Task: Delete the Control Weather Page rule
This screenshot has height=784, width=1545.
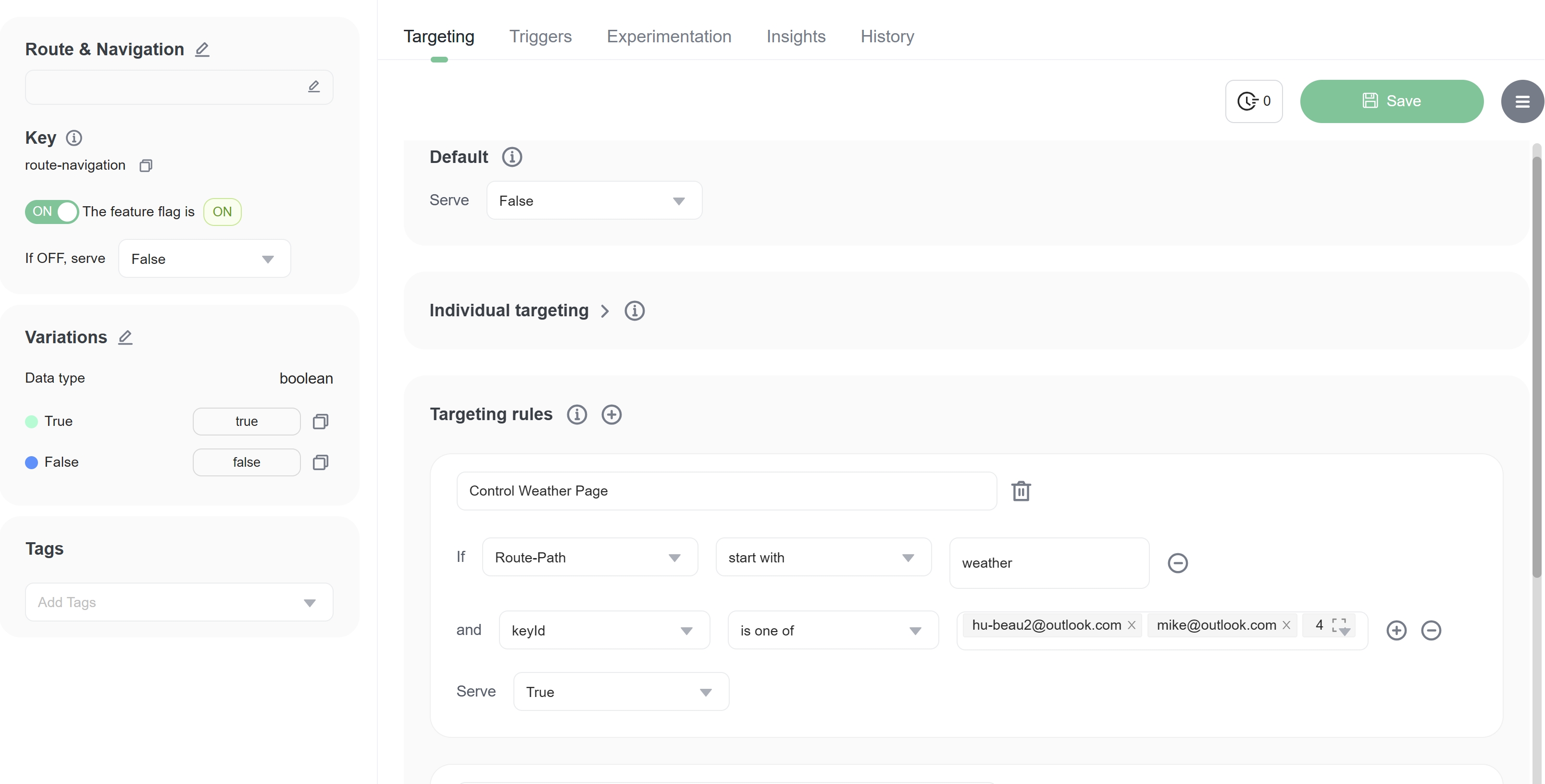Action: (1021, 491)
